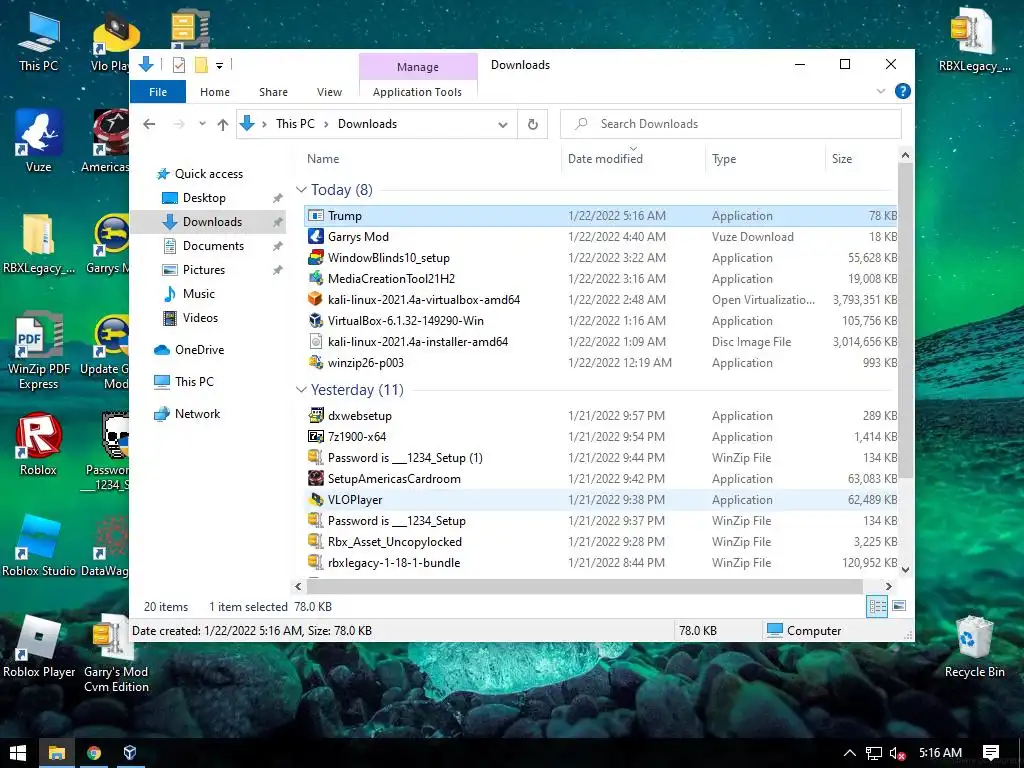1024x768 pixels.
Task: Click the dxwebsetup file icon
Action: click(x=316, y=415)
